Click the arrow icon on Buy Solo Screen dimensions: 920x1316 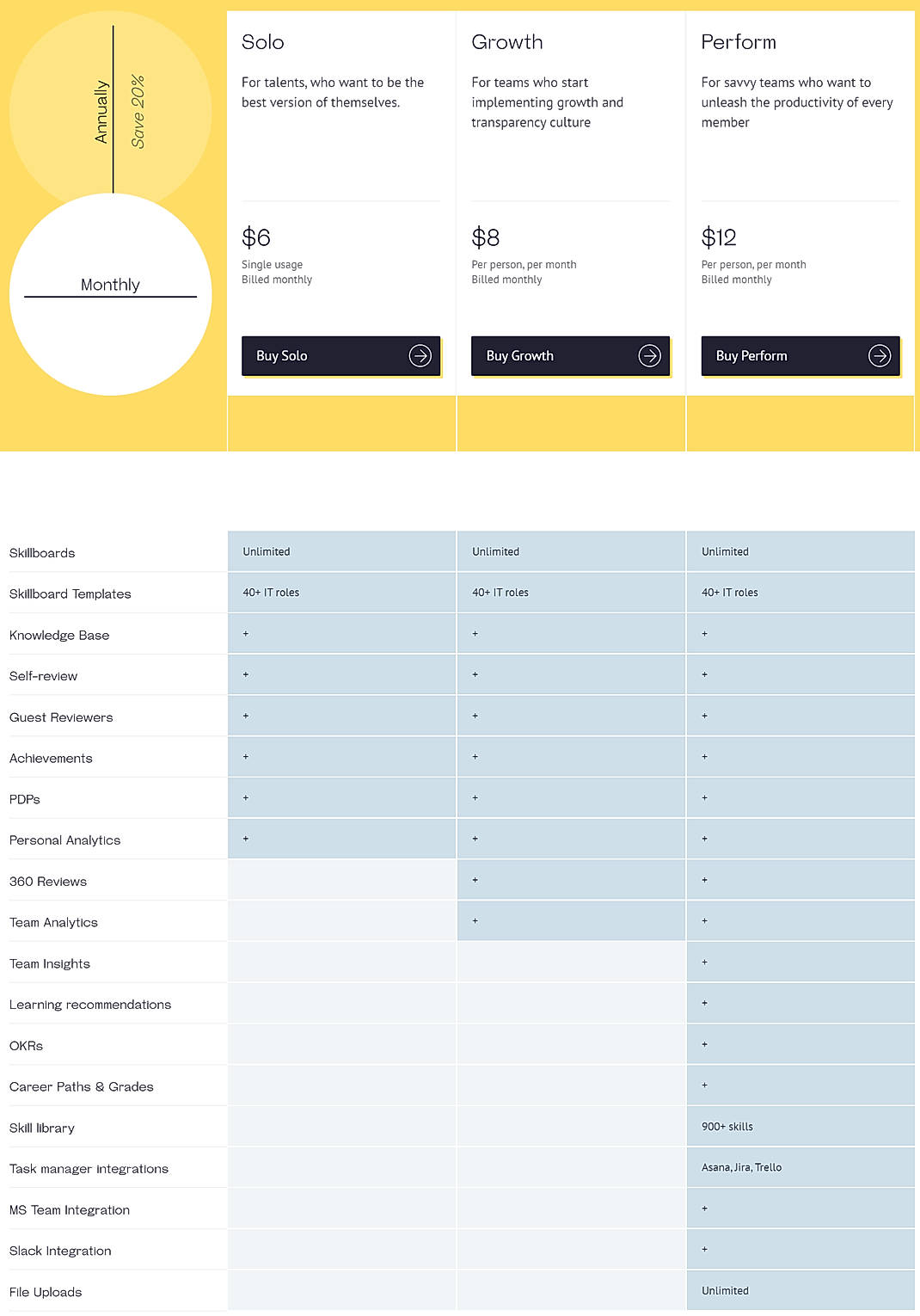[420, 355]
